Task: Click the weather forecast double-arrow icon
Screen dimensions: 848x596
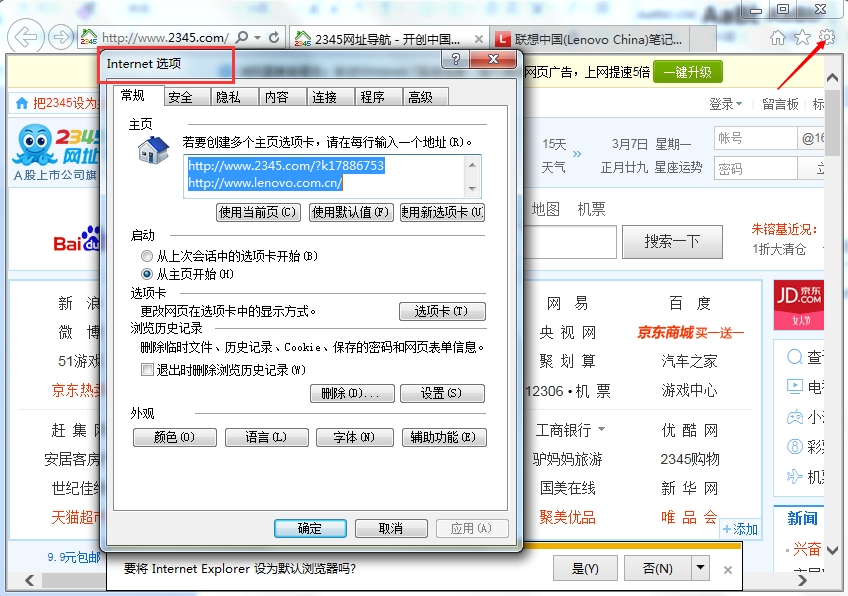Action: click(x=577, y=154)
